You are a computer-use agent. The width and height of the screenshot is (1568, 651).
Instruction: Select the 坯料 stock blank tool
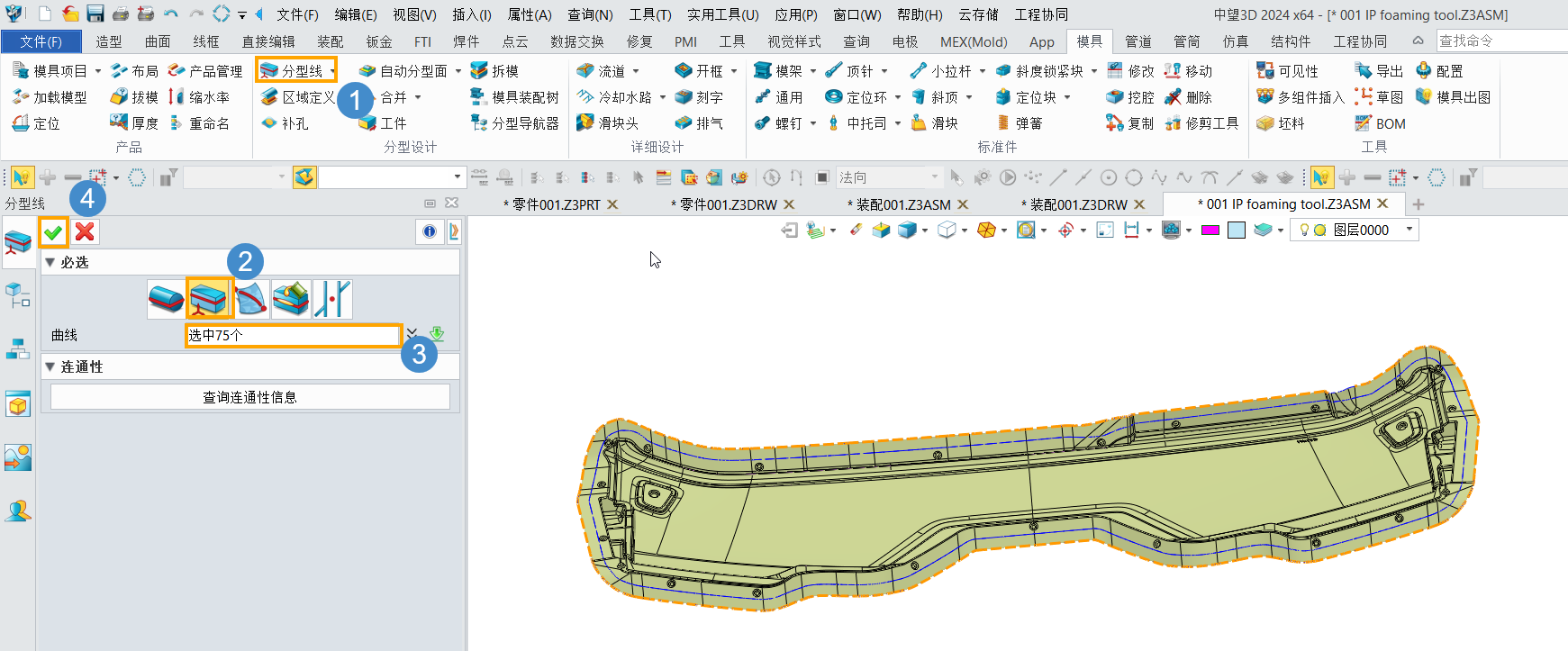coord(1281,122)
